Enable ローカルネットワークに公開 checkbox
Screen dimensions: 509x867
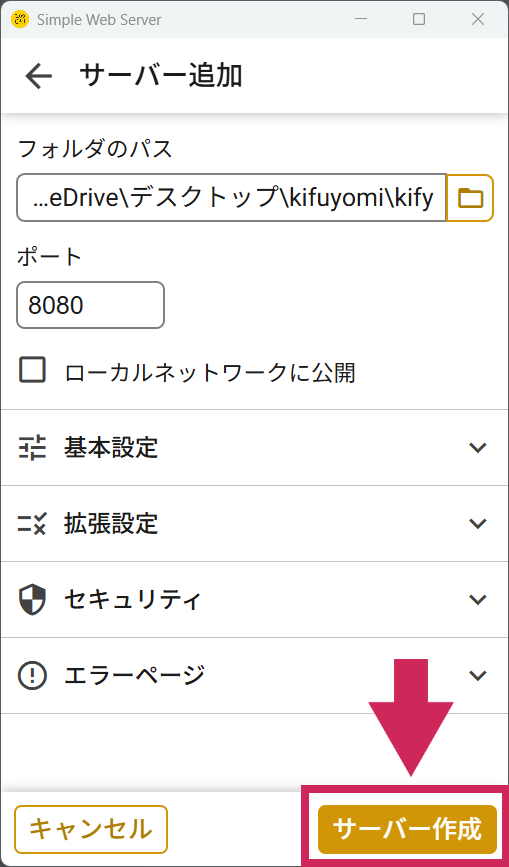pyautogui.click(x=33, y=370)
